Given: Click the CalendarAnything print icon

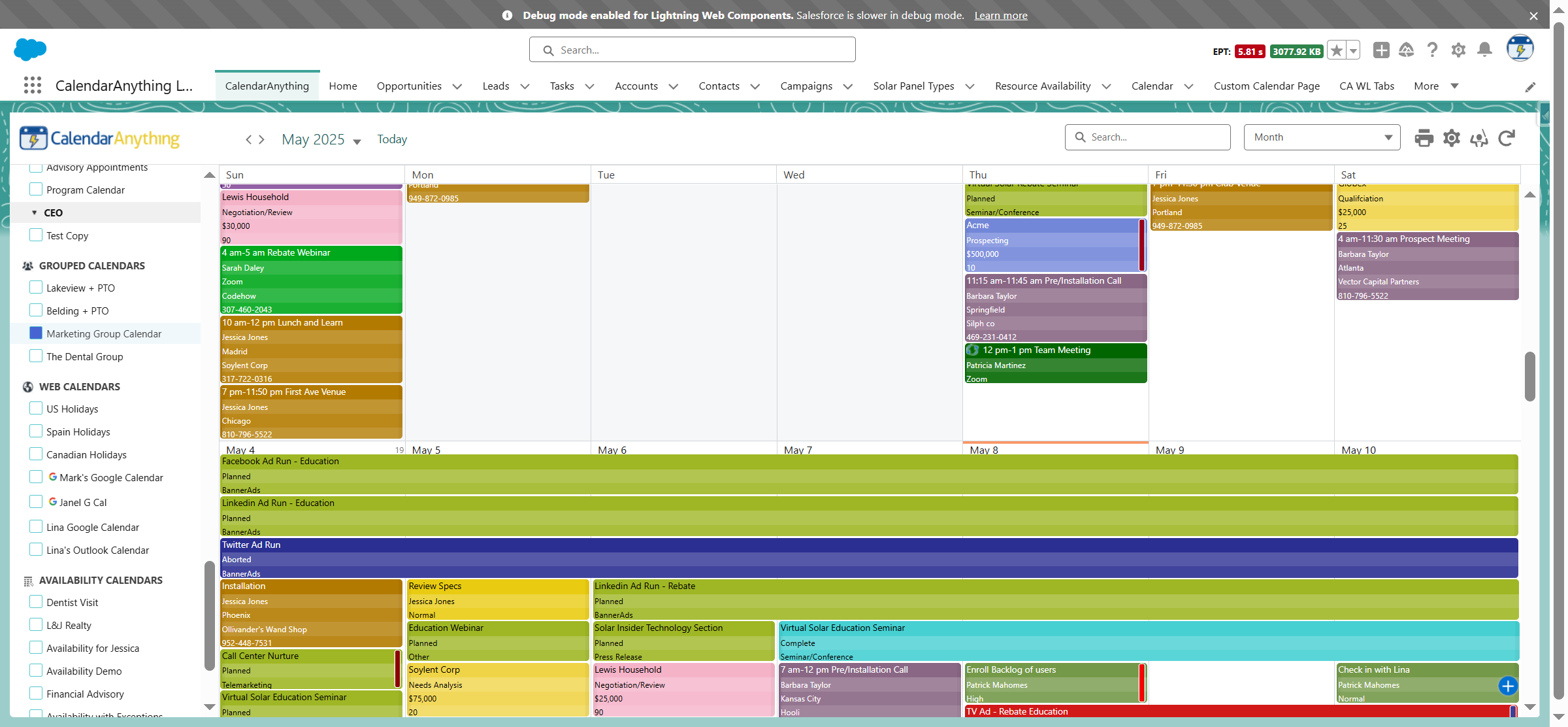Looking at the screenshot, I should pyautogui.click(x=1424, y=138).
